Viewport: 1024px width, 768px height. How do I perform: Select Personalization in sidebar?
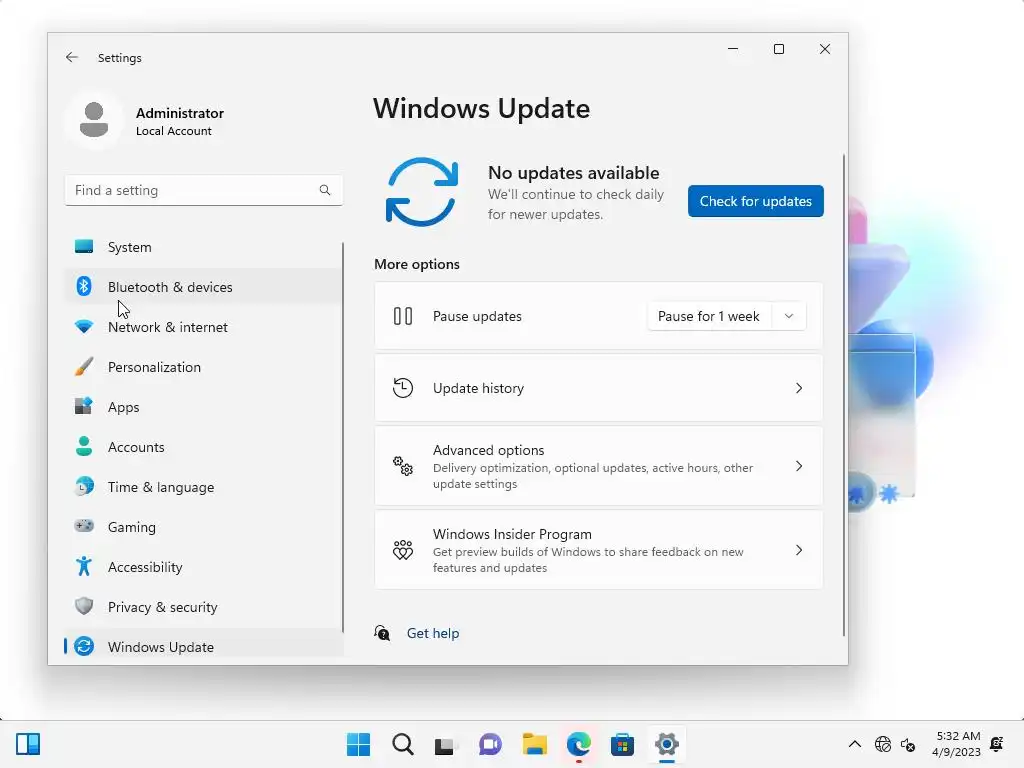203,366
